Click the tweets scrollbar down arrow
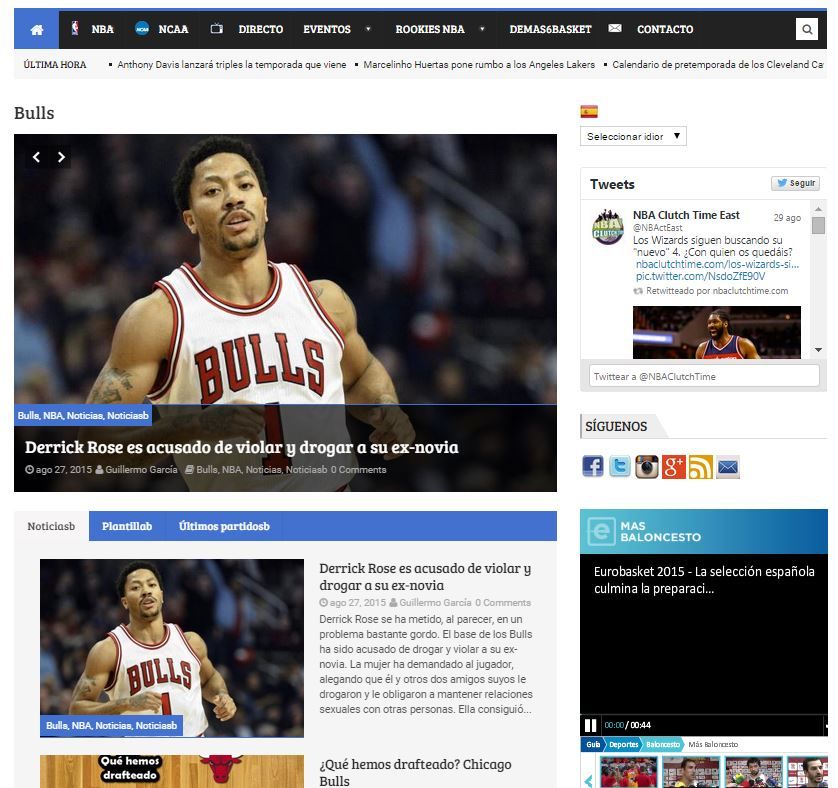Viewport: 838px width, 788px height. point(818,350)
